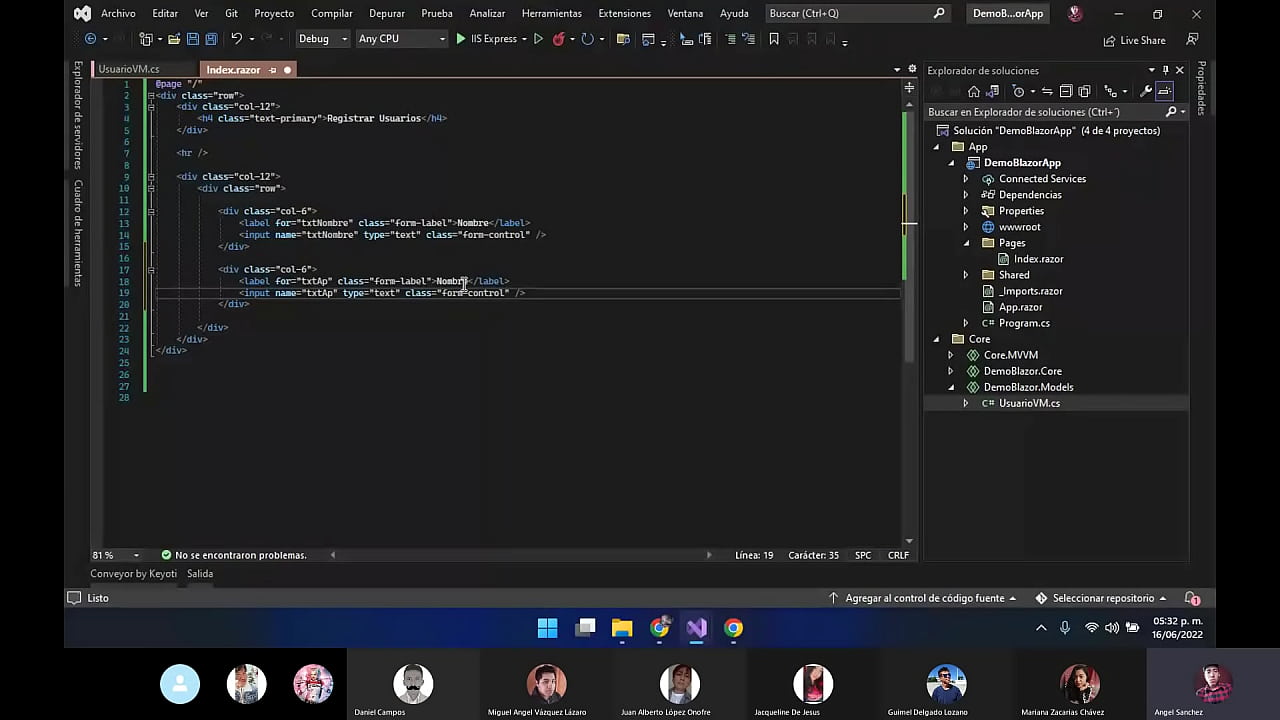Collapse the Pages folder in Solution Explorer
The image size is (1280, 720).
966,242
